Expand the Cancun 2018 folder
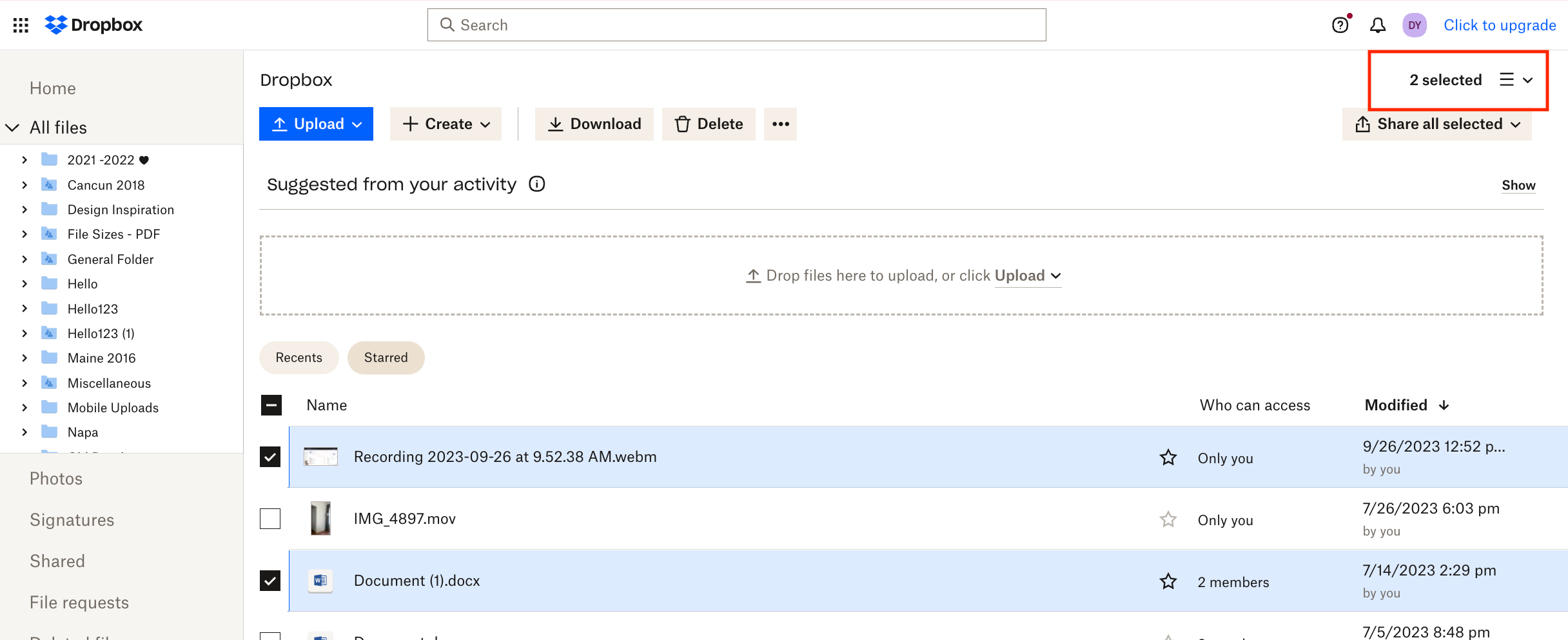The image size is (1568, 640). coord(24,185)
